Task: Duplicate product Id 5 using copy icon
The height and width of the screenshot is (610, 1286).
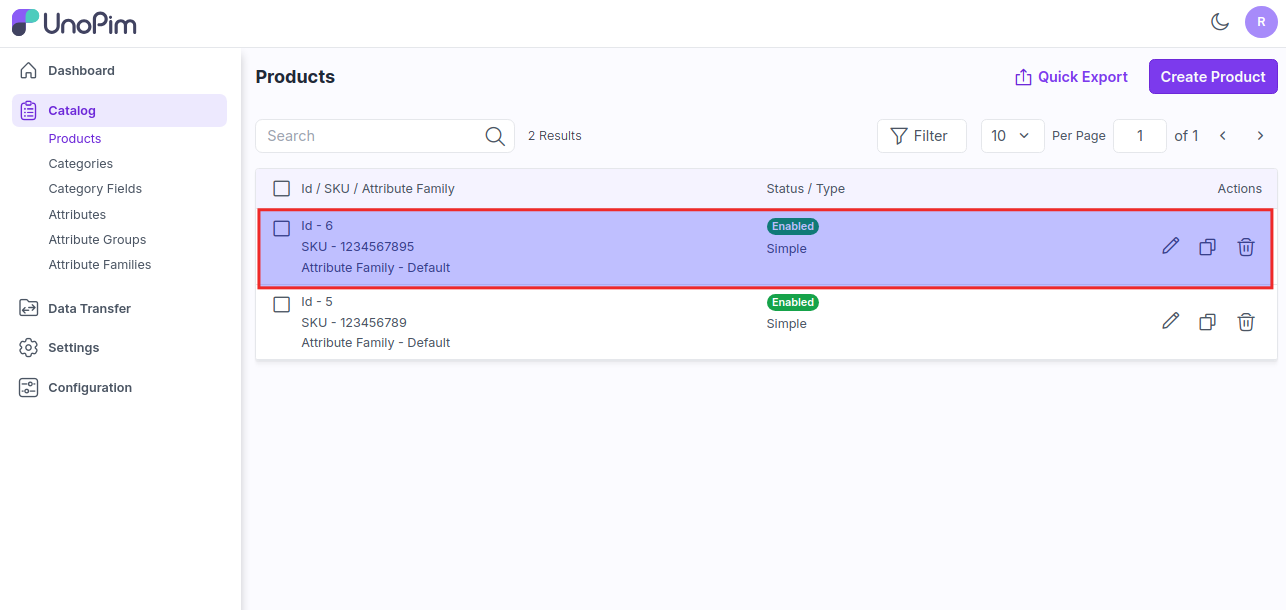Action: (x=1207, y=321)
